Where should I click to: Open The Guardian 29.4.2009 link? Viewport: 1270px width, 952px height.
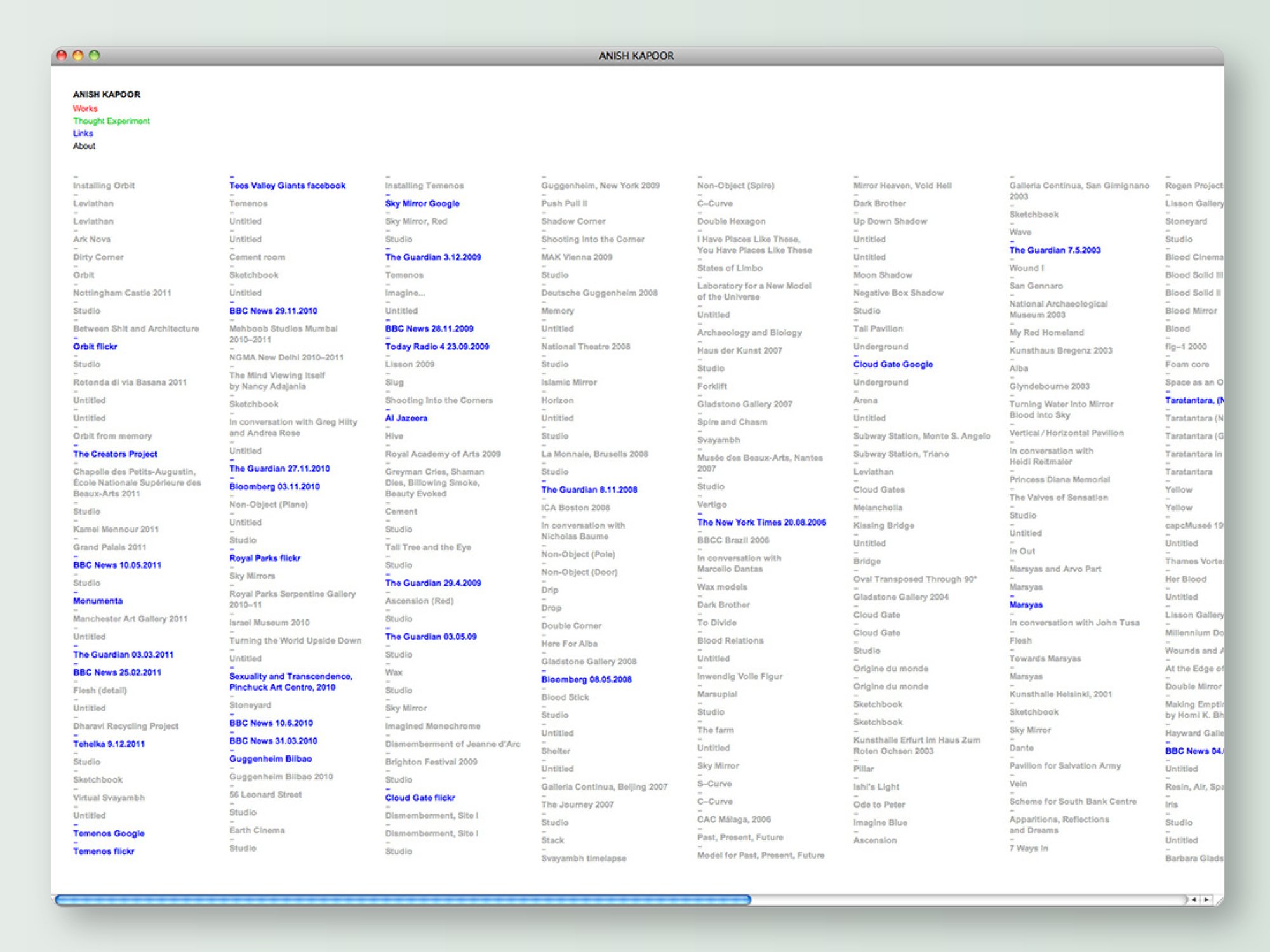tap(433, 583)
